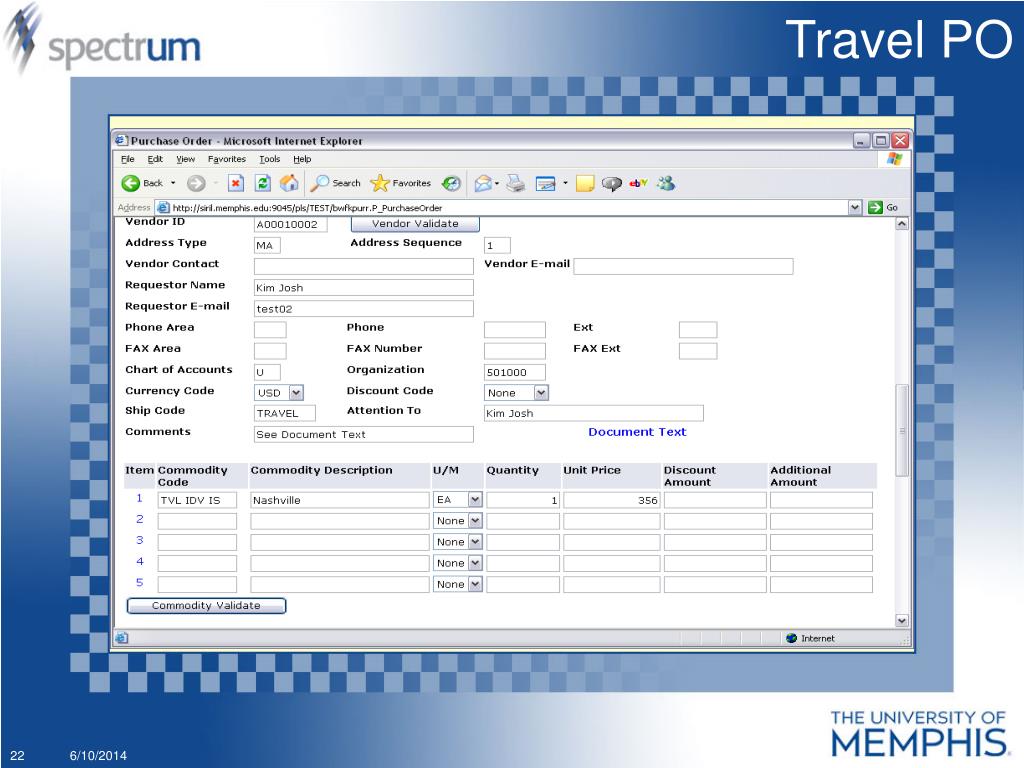This screenshot has height=768, width=1024.
Task: Click the red Stop loading icon
Action: click(x=236, y=184)
